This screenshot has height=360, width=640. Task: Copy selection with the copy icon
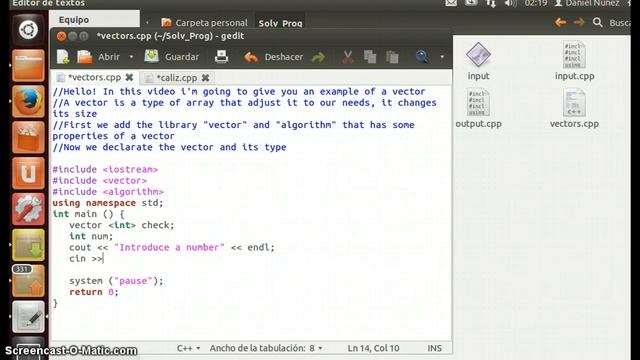pyautogui.click(x=370, y=57)
